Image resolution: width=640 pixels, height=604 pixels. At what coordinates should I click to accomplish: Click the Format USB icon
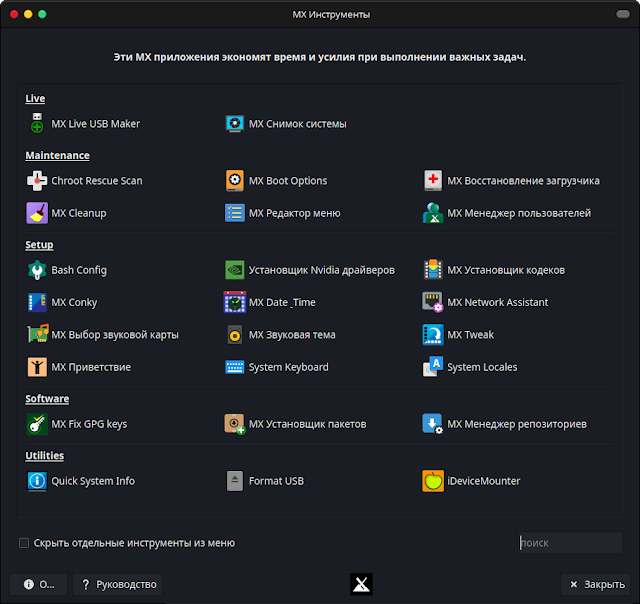[235, 481]
